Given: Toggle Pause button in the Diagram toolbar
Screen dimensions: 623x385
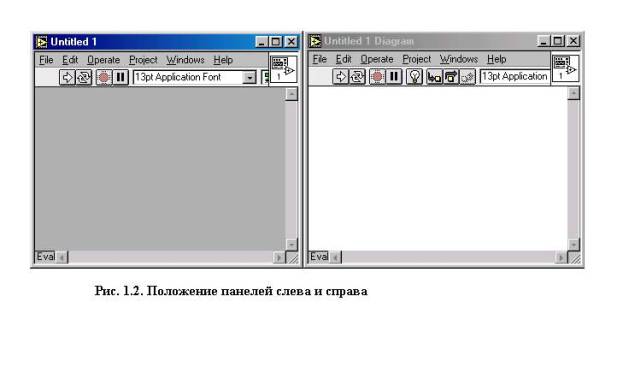Looking at the screenshot, I should point(394,76).
